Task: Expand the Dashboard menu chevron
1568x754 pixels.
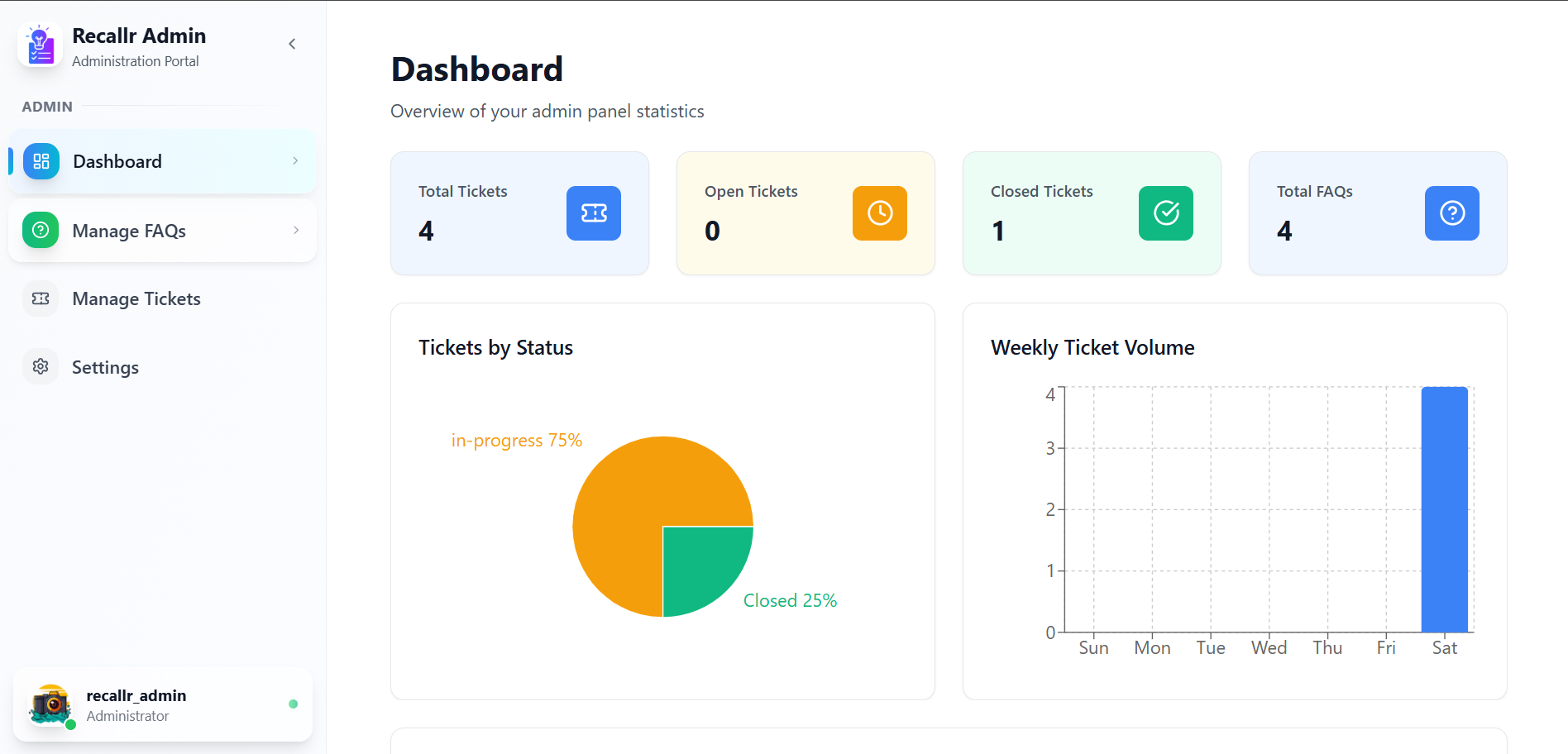Action: tap(295, 161)
